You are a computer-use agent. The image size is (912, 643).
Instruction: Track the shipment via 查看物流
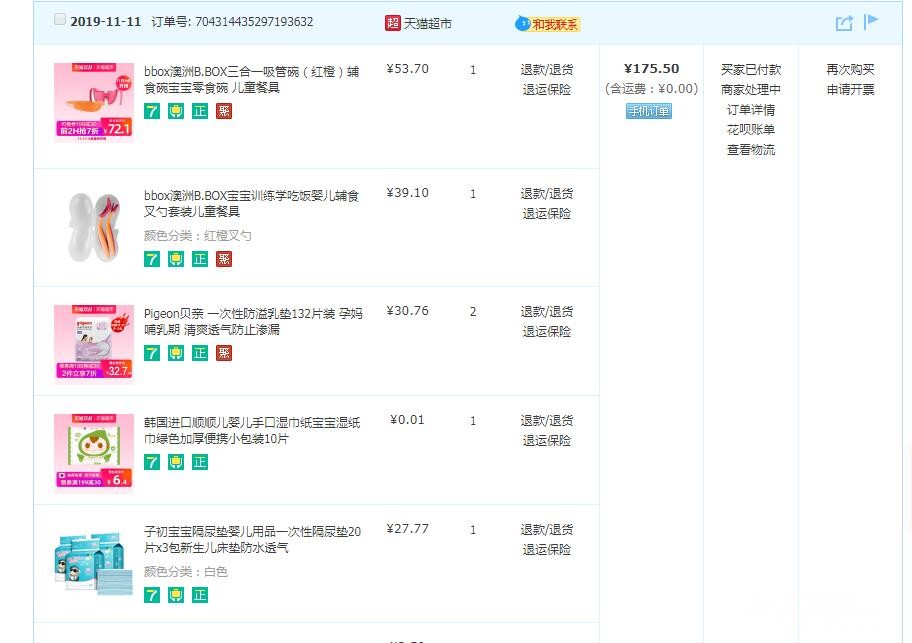tap(750, 150)
